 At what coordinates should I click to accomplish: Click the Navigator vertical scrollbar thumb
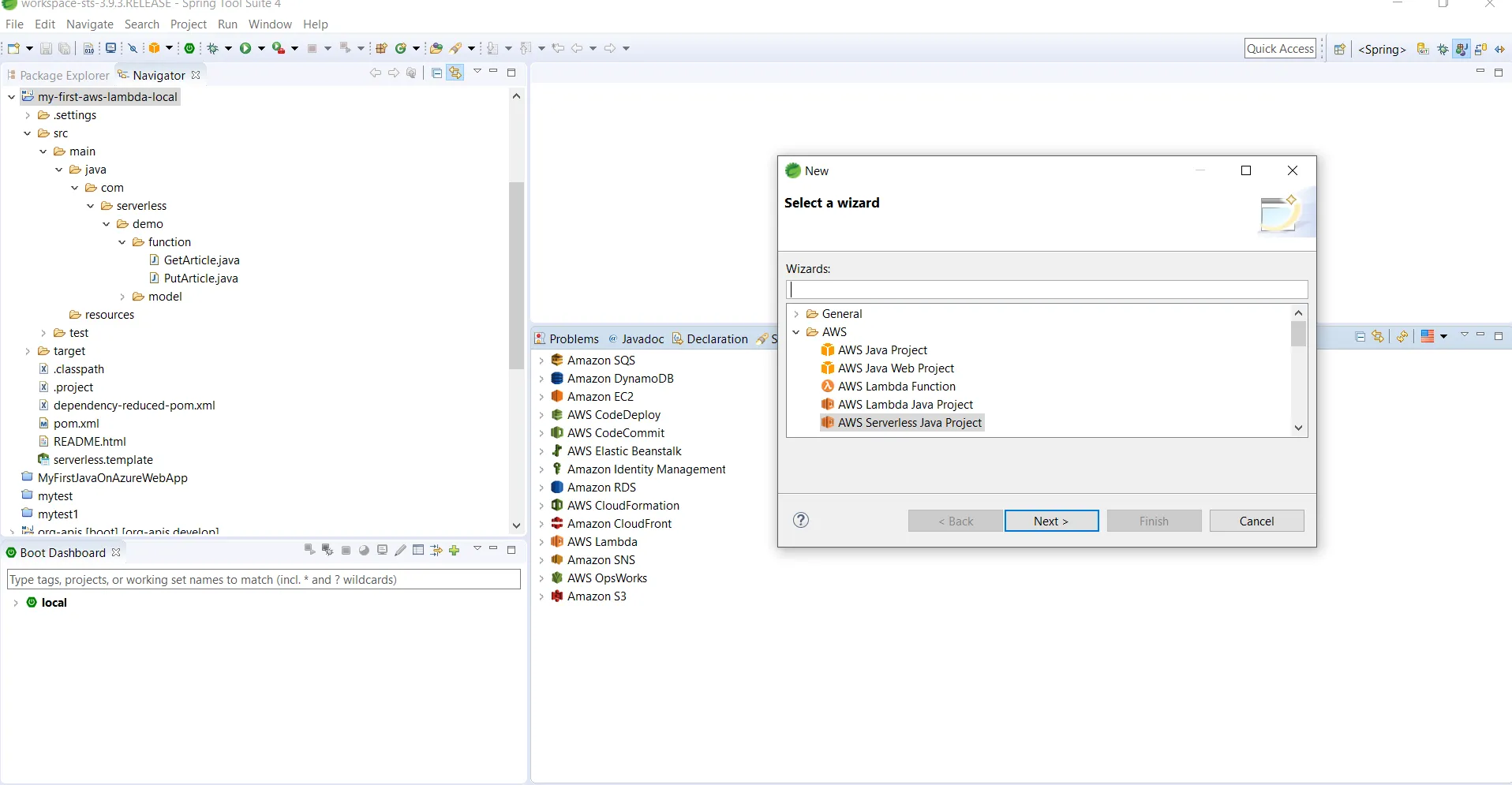point(516,275)
